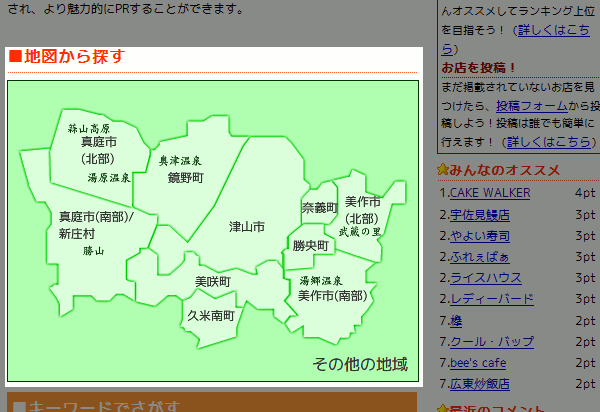Open やよい寿司 ranking link
Image resolution: width=600 pixels, height=412 pixels.
(x=479, y=236)
